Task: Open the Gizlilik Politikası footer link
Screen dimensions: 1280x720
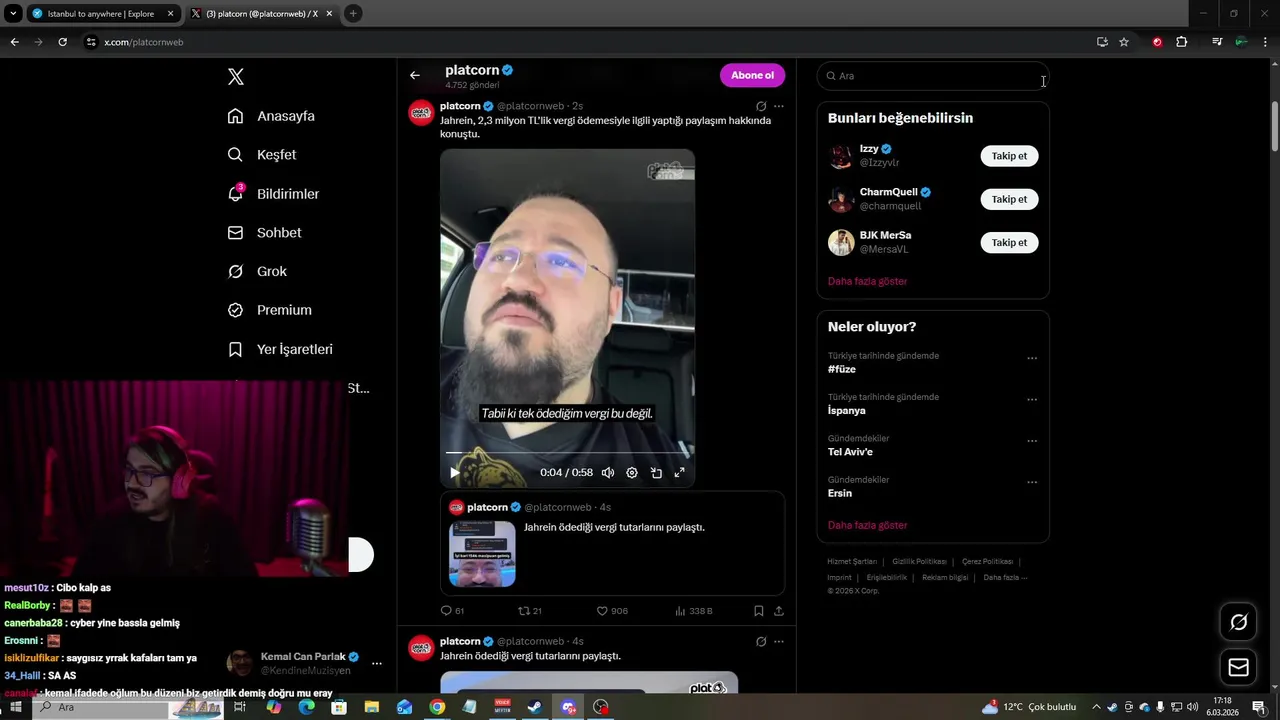Action: [x=919, y=562]
